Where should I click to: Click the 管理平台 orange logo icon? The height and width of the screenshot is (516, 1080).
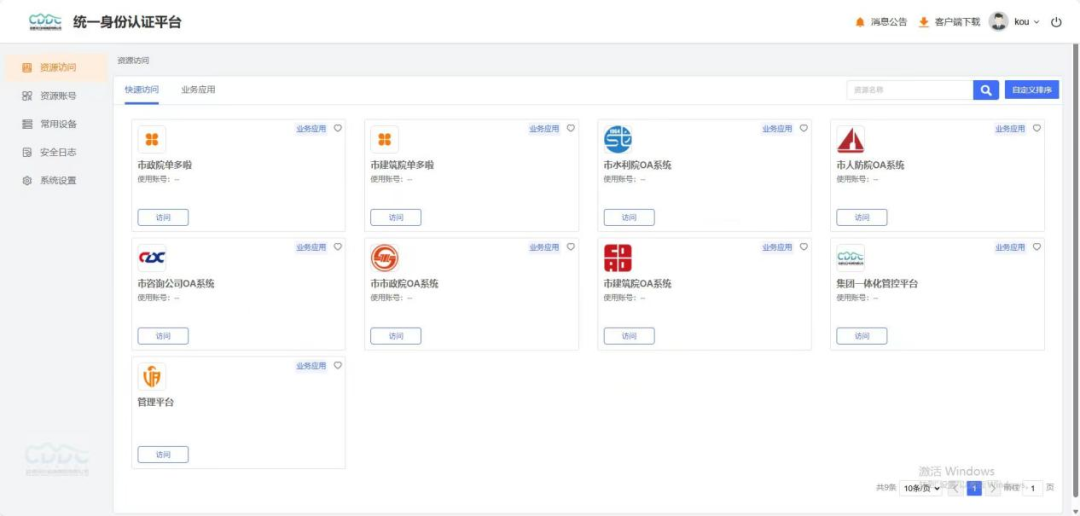[152, 377]
